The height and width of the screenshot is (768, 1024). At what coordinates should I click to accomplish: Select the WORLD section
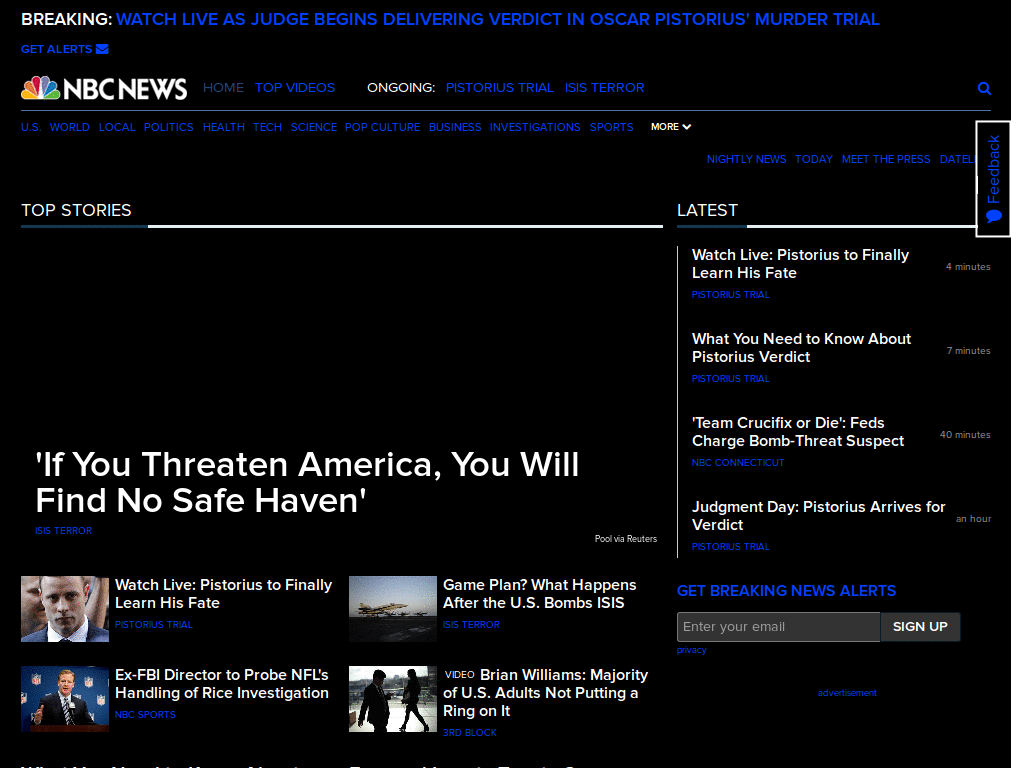(69, 127)
